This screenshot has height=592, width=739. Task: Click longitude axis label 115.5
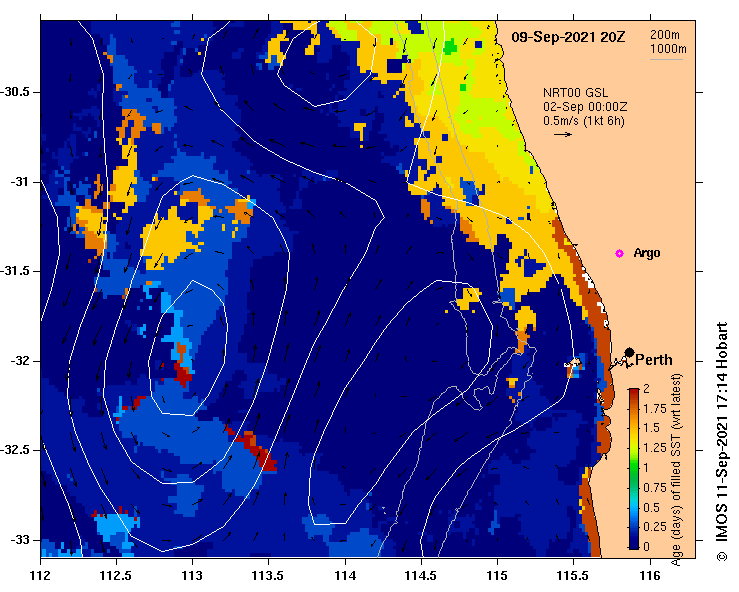[574, 576]
